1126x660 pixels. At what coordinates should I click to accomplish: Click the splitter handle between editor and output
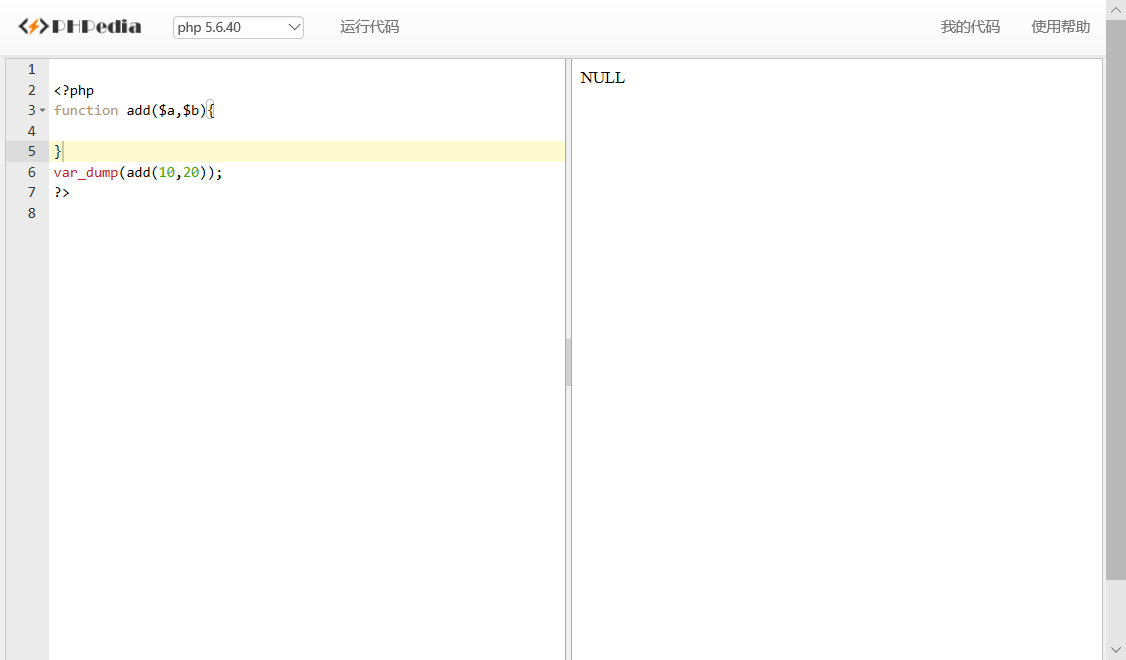pyautogui.click(x=569, y=363)
